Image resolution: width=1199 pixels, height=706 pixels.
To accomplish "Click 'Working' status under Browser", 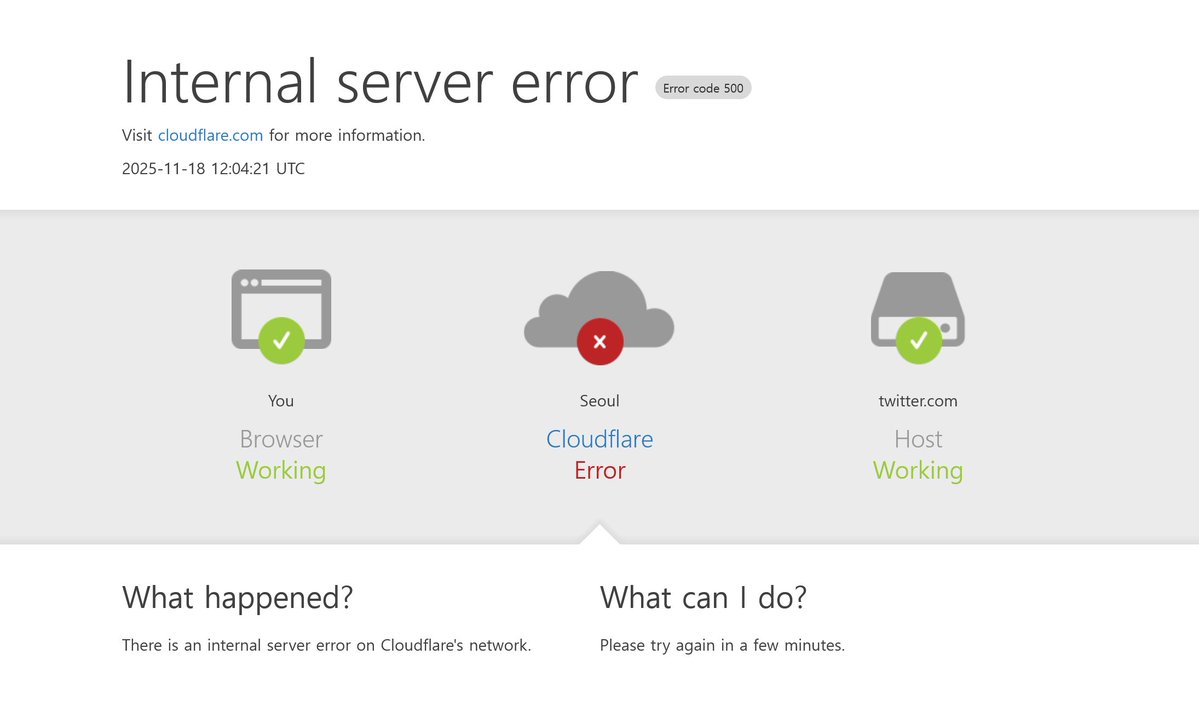I will pos(281,470).
